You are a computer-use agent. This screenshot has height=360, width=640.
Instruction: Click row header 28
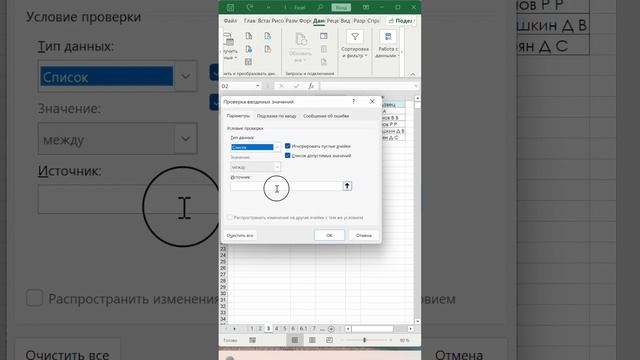[223, 281]
